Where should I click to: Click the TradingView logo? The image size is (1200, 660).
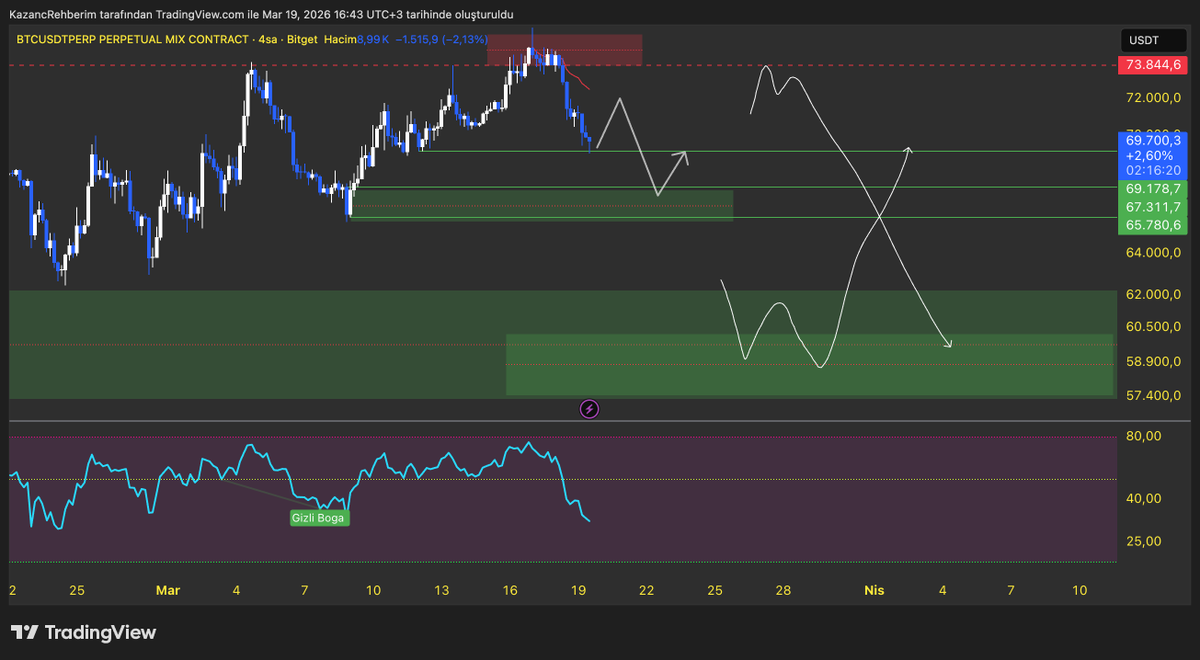[x=84, y=632]
